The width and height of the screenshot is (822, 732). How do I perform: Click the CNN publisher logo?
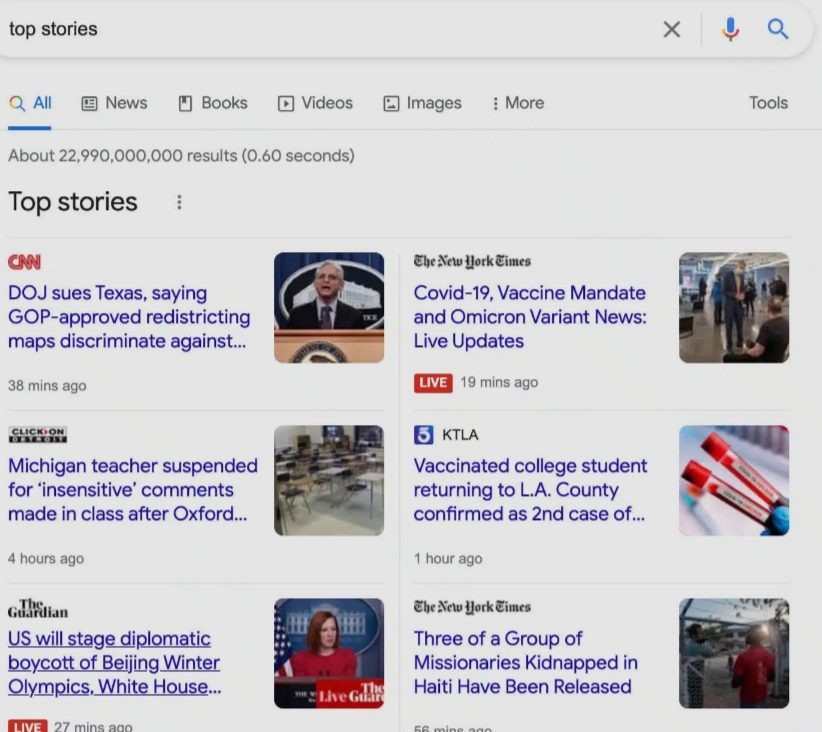(x=23, y=261)
